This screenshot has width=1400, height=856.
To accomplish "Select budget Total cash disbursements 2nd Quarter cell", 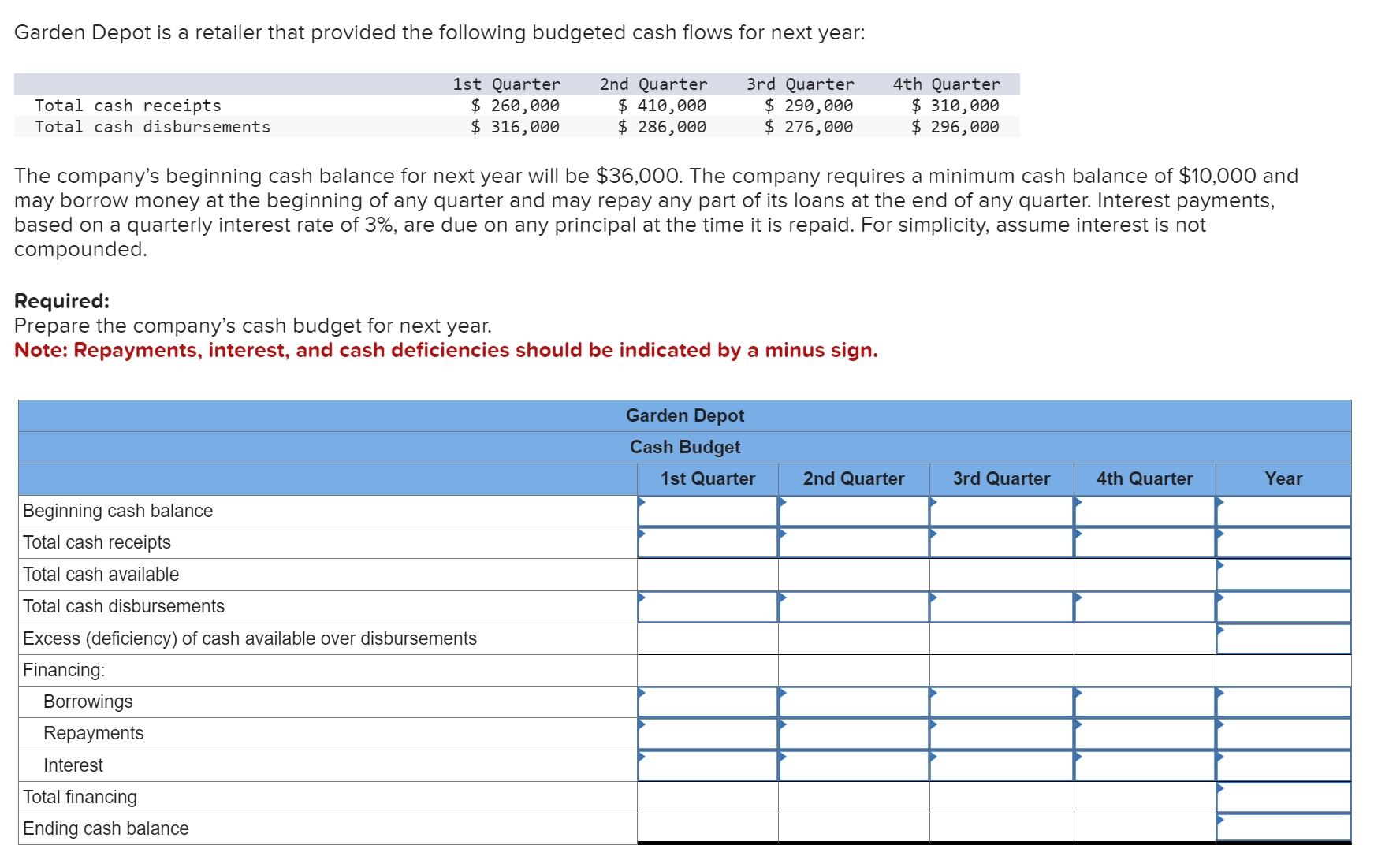I will click(x=854, y=606).
